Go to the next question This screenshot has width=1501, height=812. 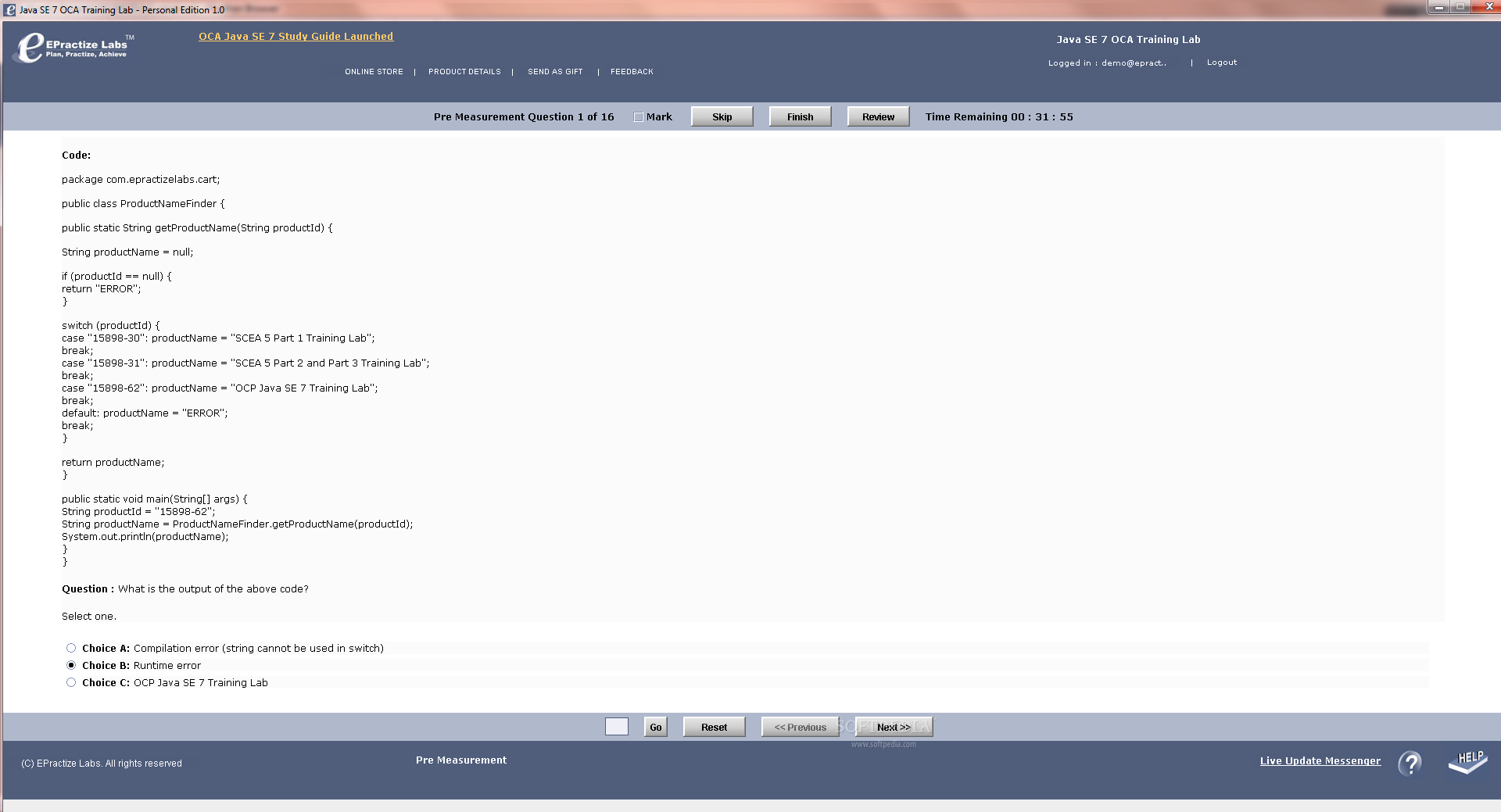point(894,727)
